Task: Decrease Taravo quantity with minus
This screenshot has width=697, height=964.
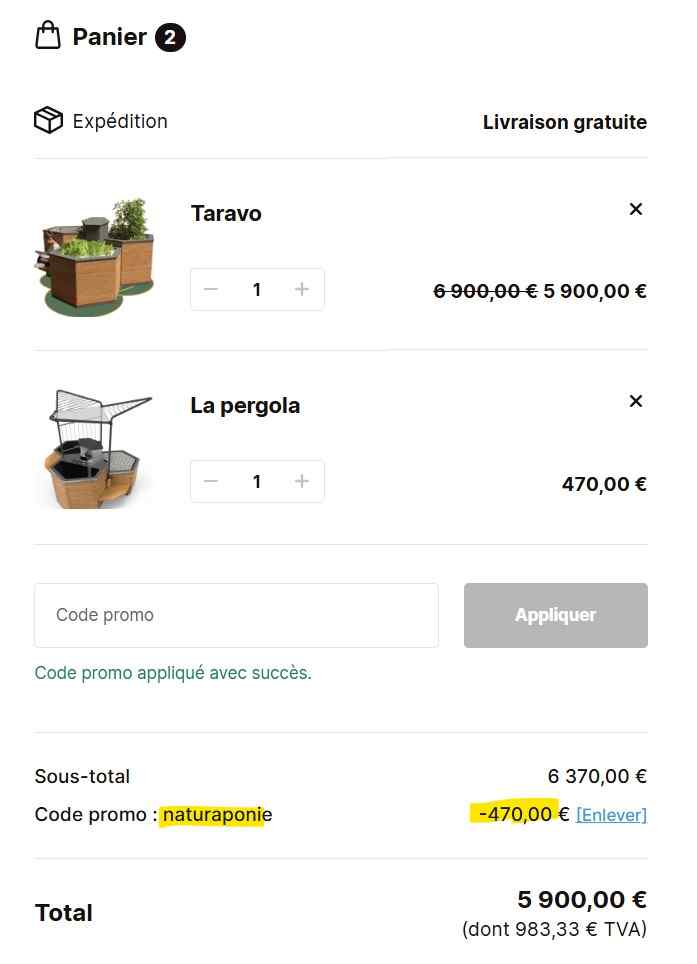Action: coord(211,289)
